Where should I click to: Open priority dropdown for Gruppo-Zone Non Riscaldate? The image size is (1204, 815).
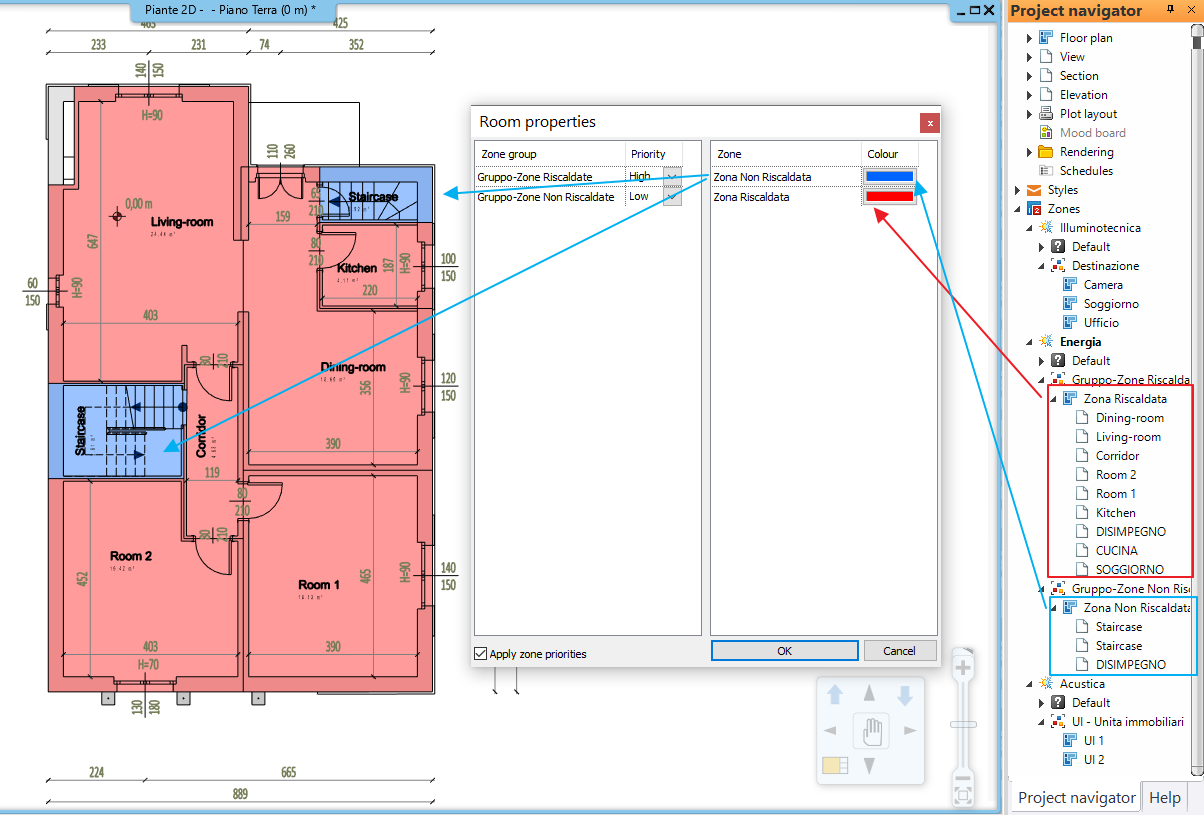672,197
